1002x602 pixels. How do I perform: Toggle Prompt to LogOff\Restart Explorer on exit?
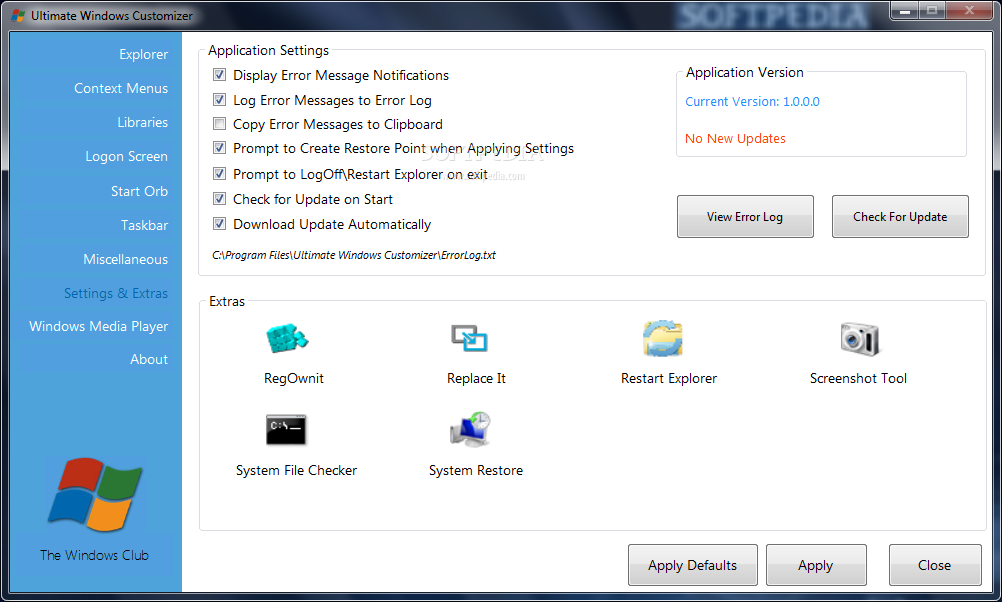click(x=219, y=173)
